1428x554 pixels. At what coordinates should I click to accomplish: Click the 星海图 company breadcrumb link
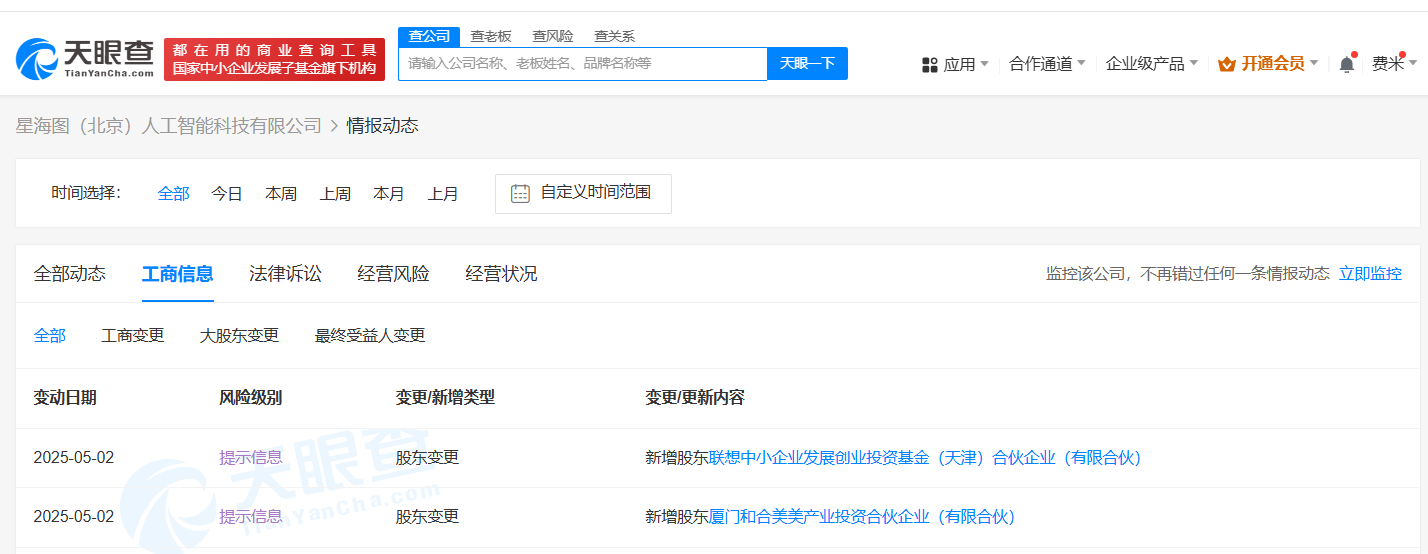pos(168,126)
